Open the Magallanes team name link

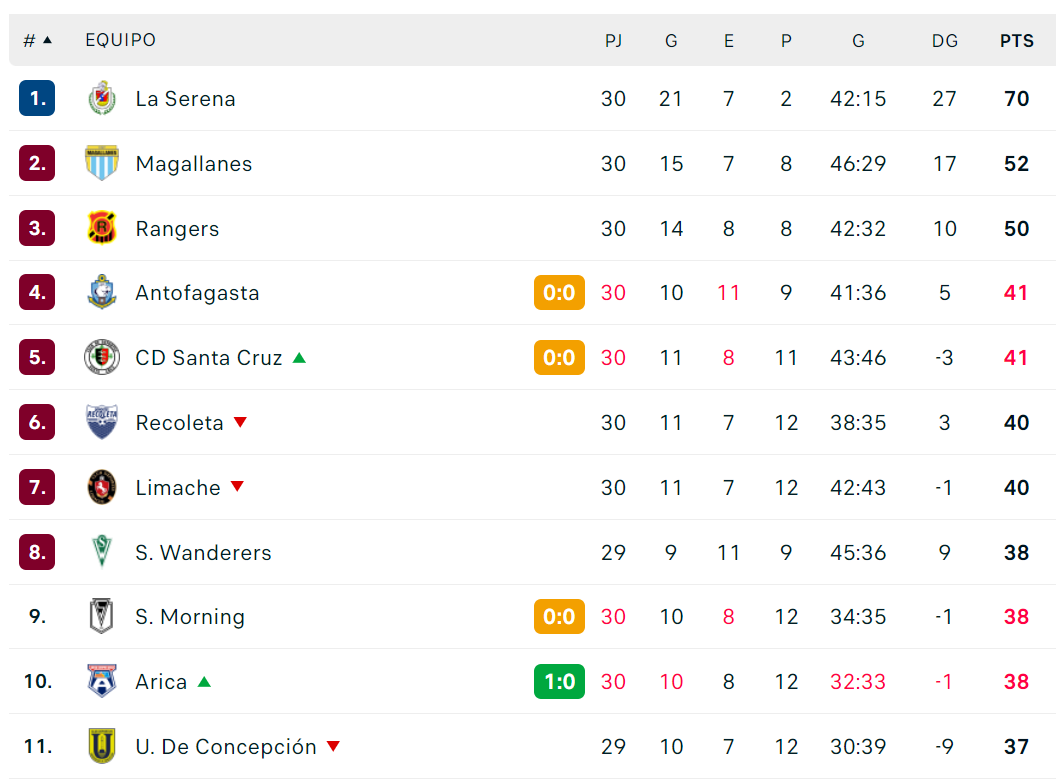coord(194,164)
